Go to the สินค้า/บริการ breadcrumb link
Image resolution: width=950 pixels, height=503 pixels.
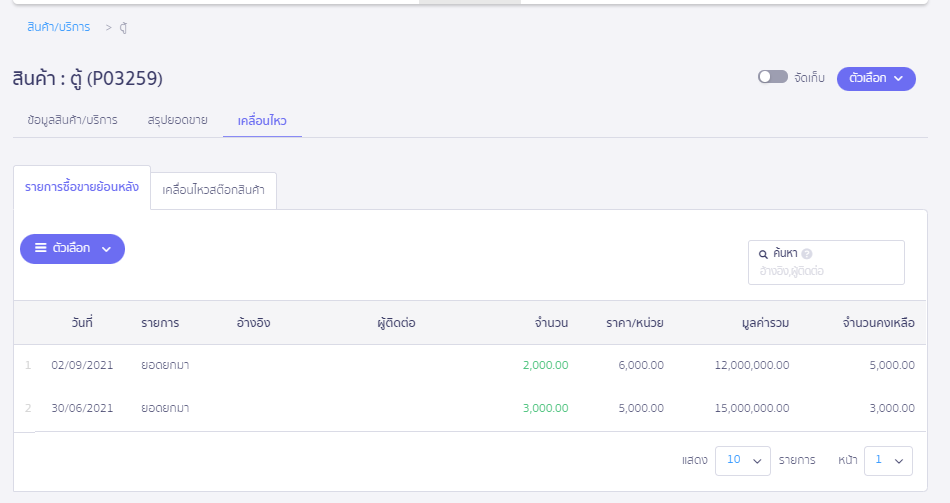point(58,27)
